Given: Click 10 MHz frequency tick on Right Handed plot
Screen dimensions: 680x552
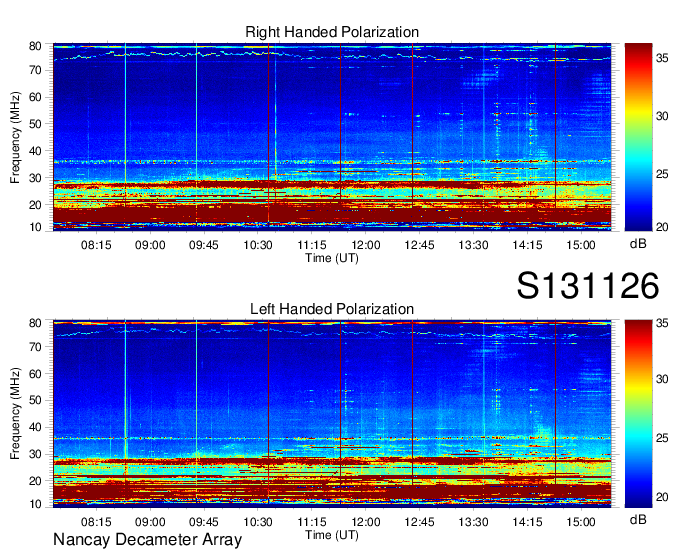Looking at the screenshot, I should pos(35,227).
